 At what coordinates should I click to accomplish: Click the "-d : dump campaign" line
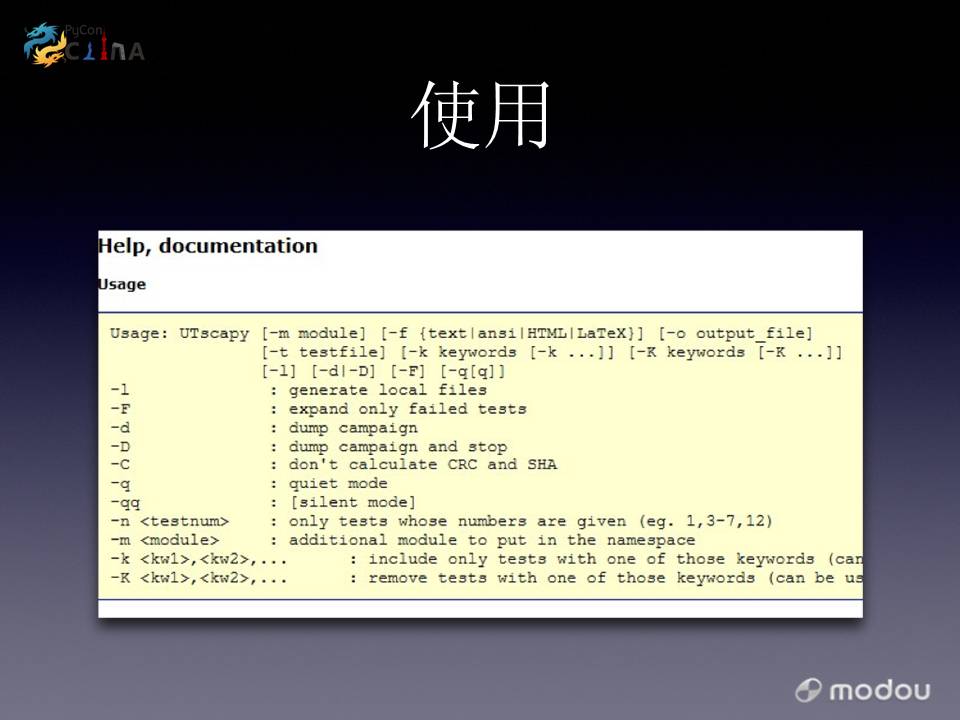tap(264, 428)
